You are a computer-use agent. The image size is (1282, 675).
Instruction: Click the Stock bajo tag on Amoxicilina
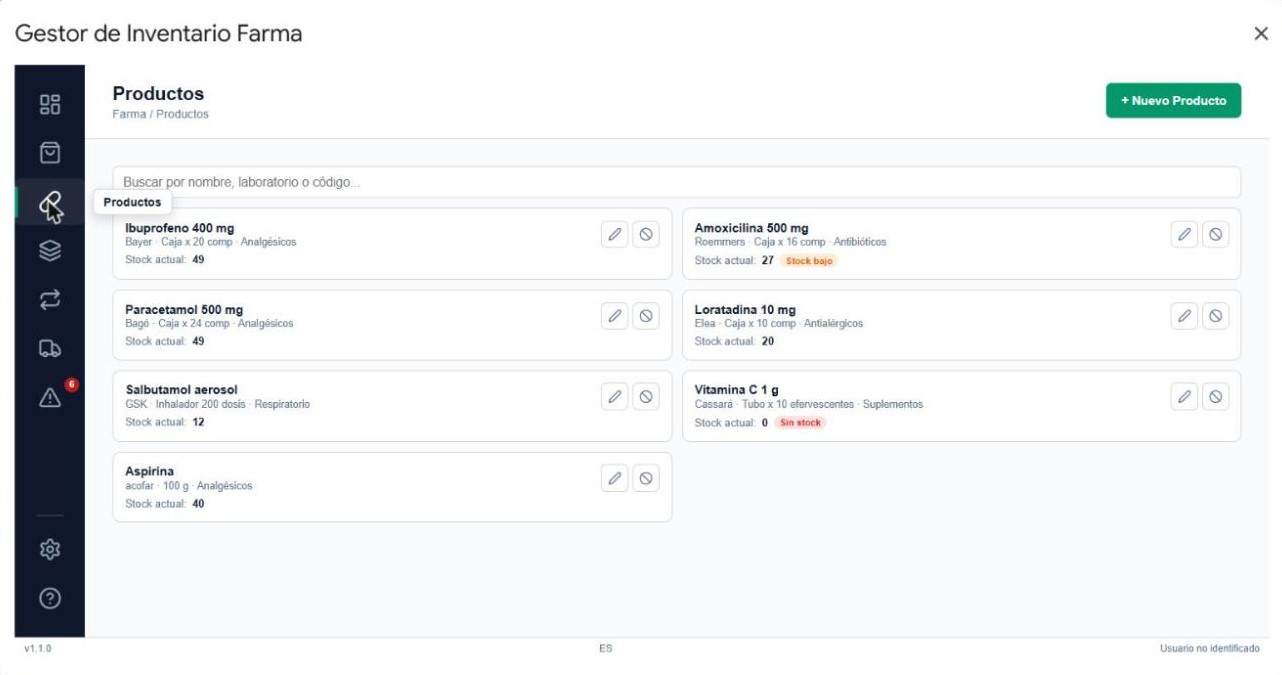pos(808,261)
